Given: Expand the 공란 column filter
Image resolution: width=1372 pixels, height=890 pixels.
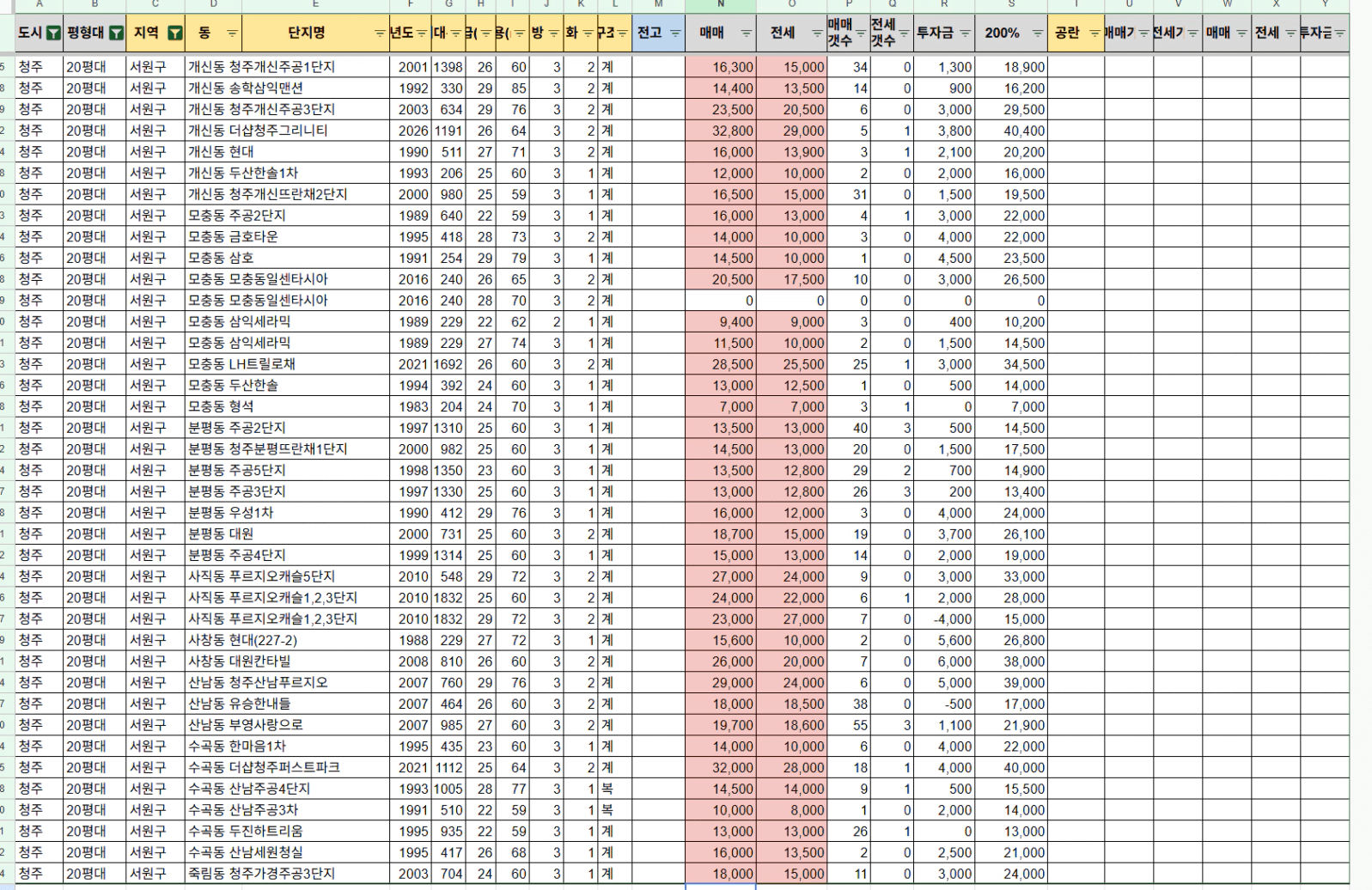Looking at the screenshot, I should tap(1094, 34).
